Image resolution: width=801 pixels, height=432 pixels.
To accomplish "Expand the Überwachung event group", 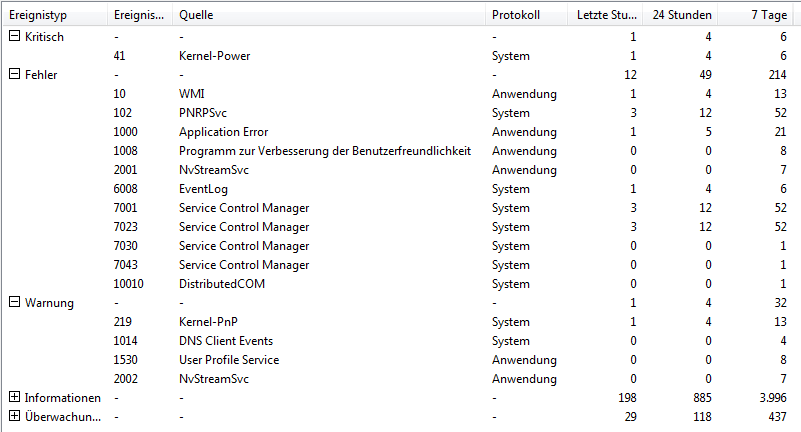I will click(x=14, y=416).
